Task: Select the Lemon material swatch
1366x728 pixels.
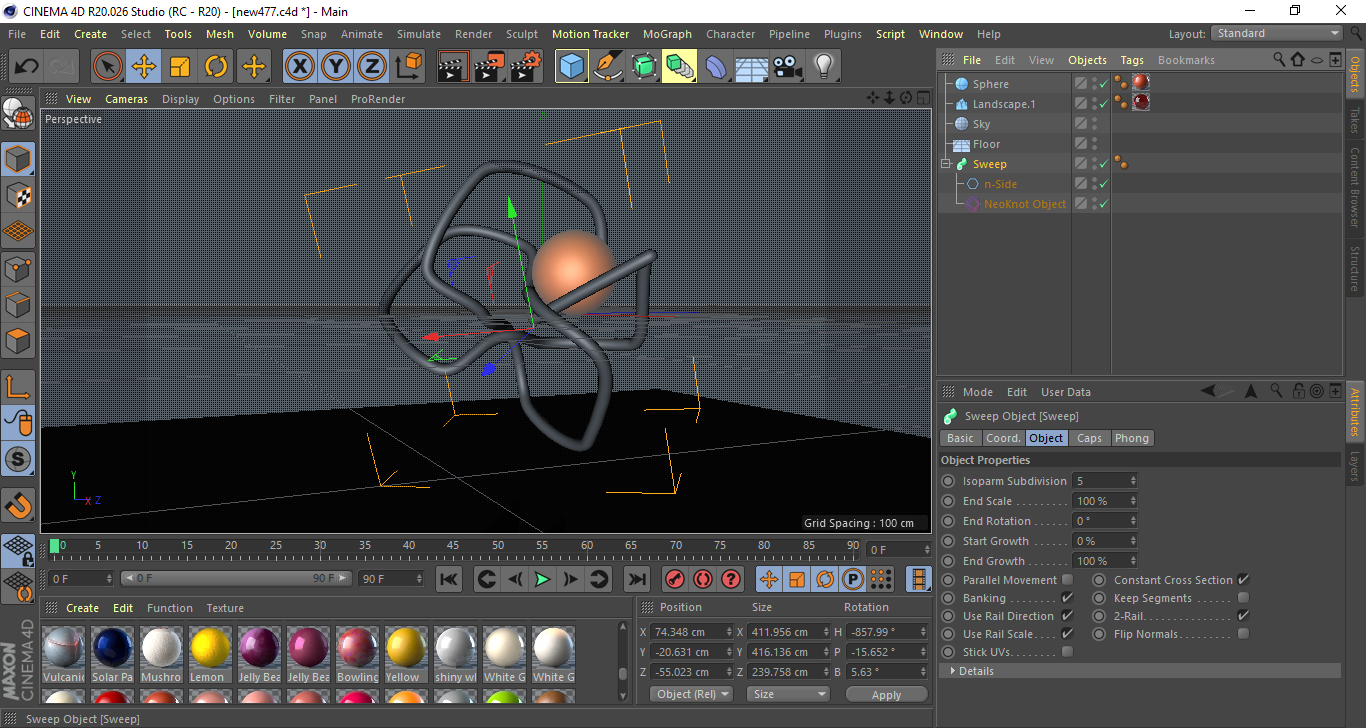Action: pyautogui.click(x=210, y=655)
